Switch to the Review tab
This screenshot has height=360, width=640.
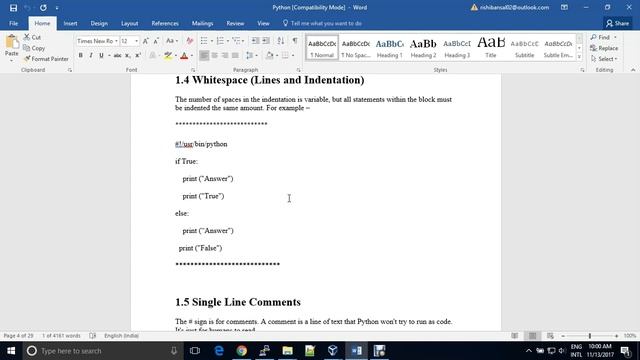click(x=235, y=23)
